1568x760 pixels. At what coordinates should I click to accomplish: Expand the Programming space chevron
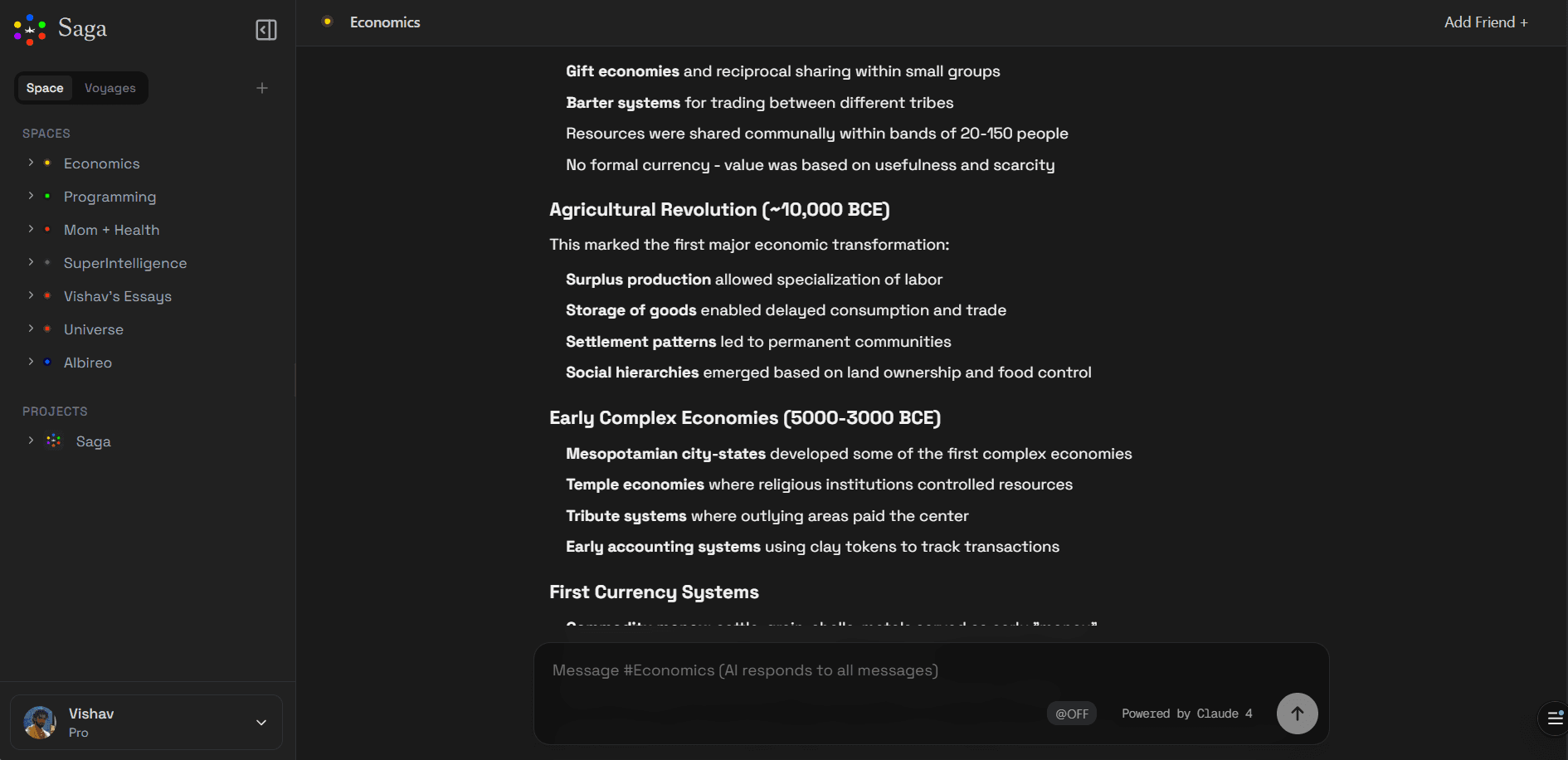tap(31, 196)
